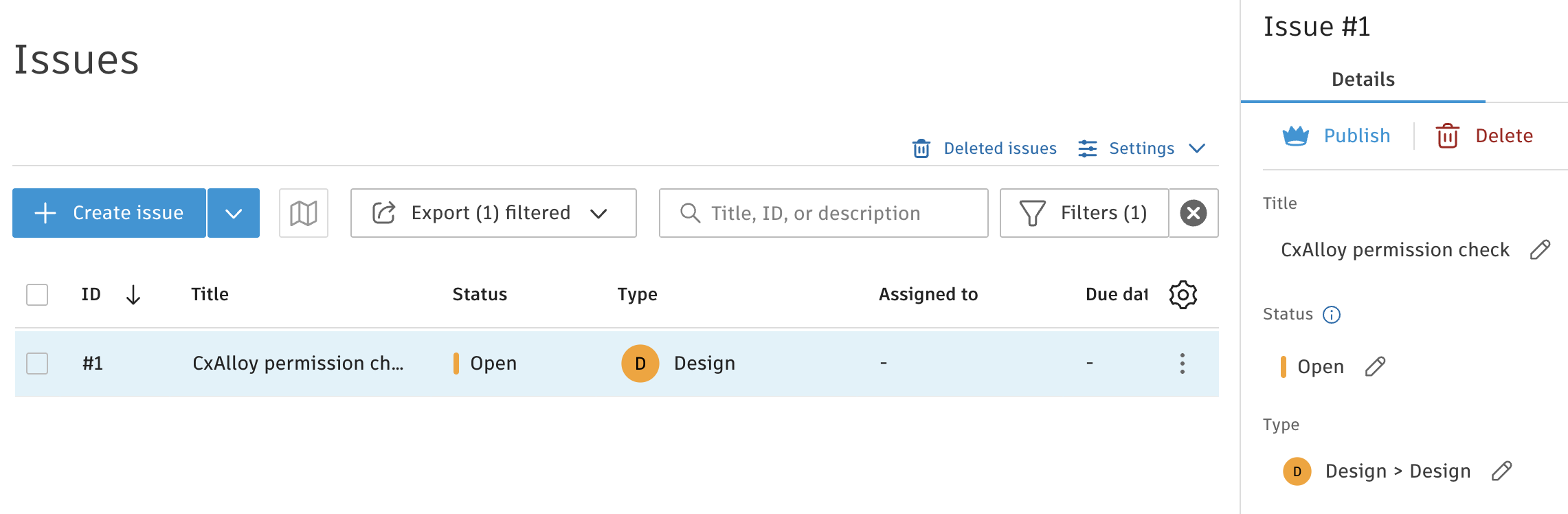The height and width of the screenshot is (514, 1568).
Task: Sort by ID using arrow icon
Action: pos(133,295)
